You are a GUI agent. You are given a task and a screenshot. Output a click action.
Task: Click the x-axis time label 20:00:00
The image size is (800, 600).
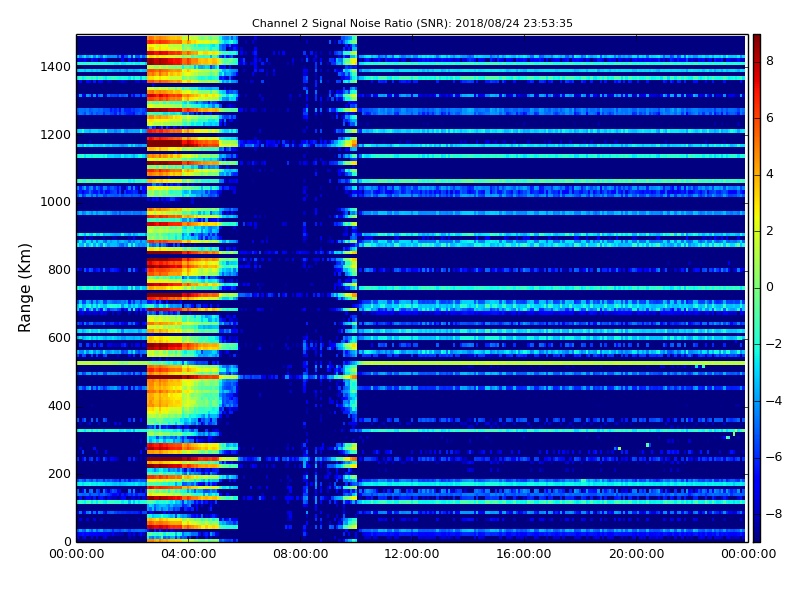tap(636, 554)
